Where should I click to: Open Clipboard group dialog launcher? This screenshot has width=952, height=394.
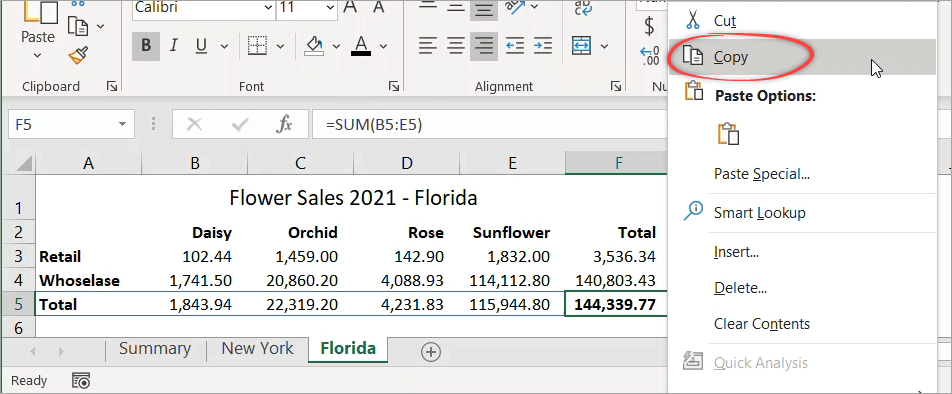112,86
